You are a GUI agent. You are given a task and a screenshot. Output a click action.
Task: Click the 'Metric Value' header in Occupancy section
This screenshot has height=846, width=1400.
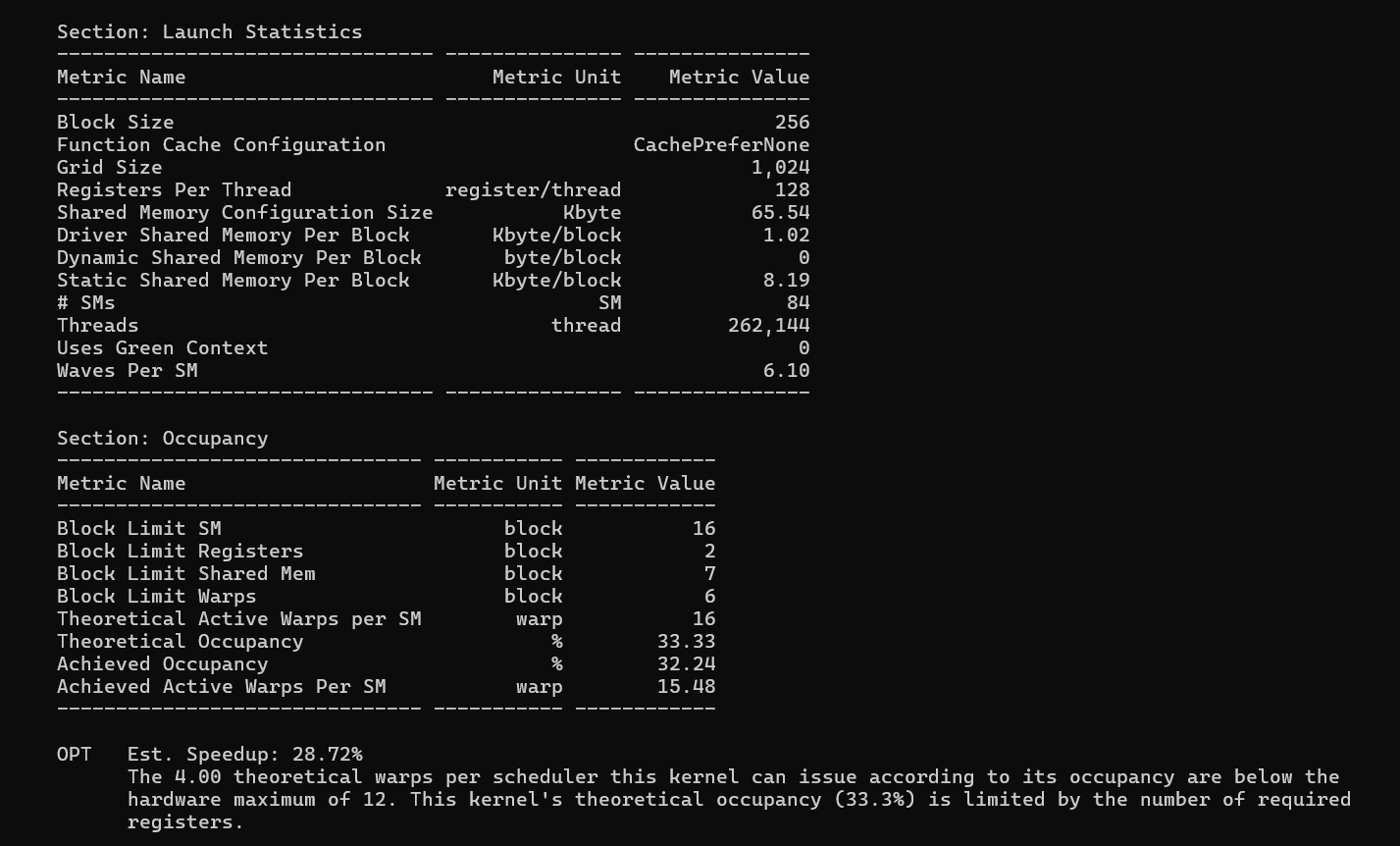point(645,484)
